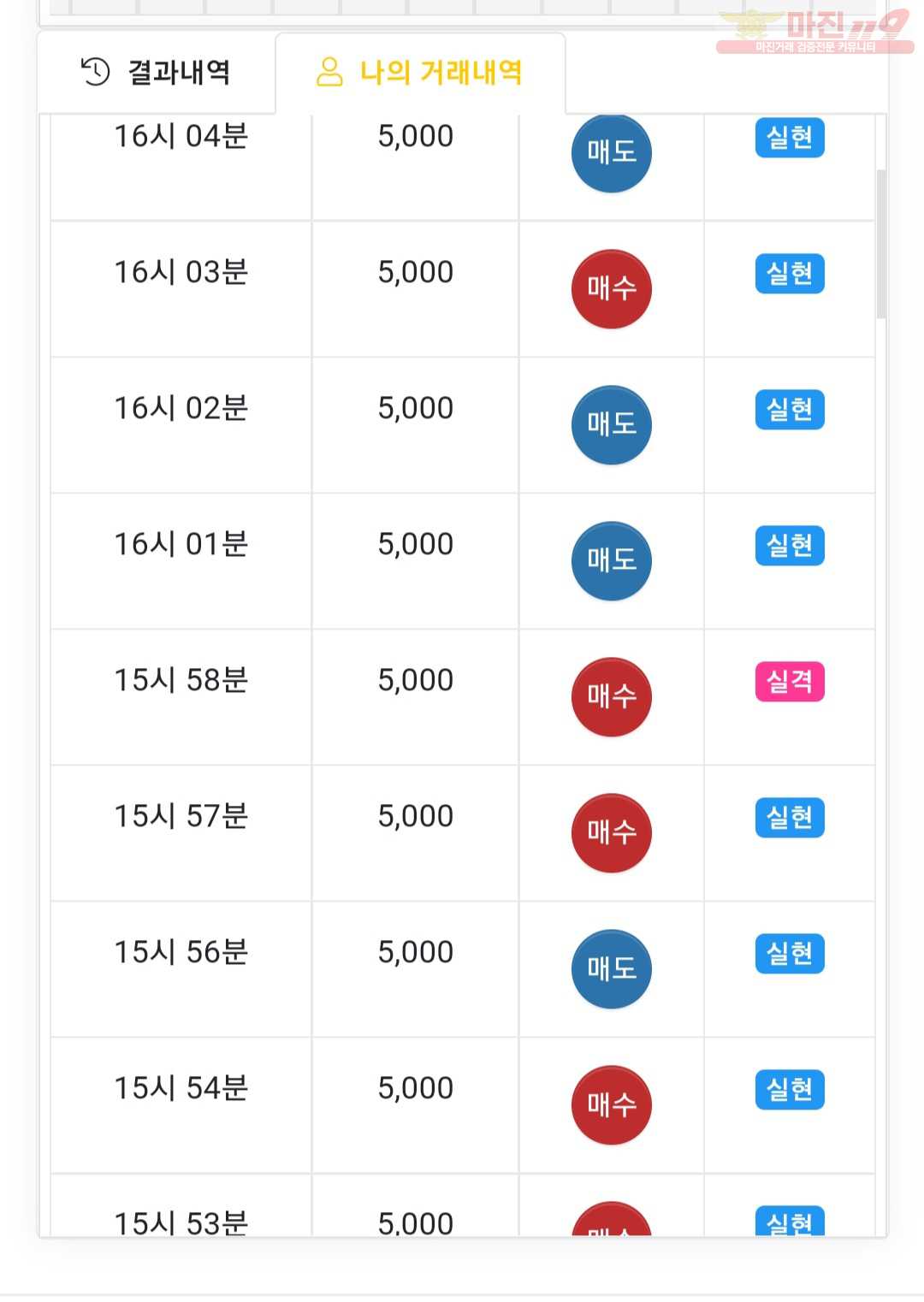Click blue 매도 badge for 15시 56분
This screenshot has height=1302, width=924.
611,969
